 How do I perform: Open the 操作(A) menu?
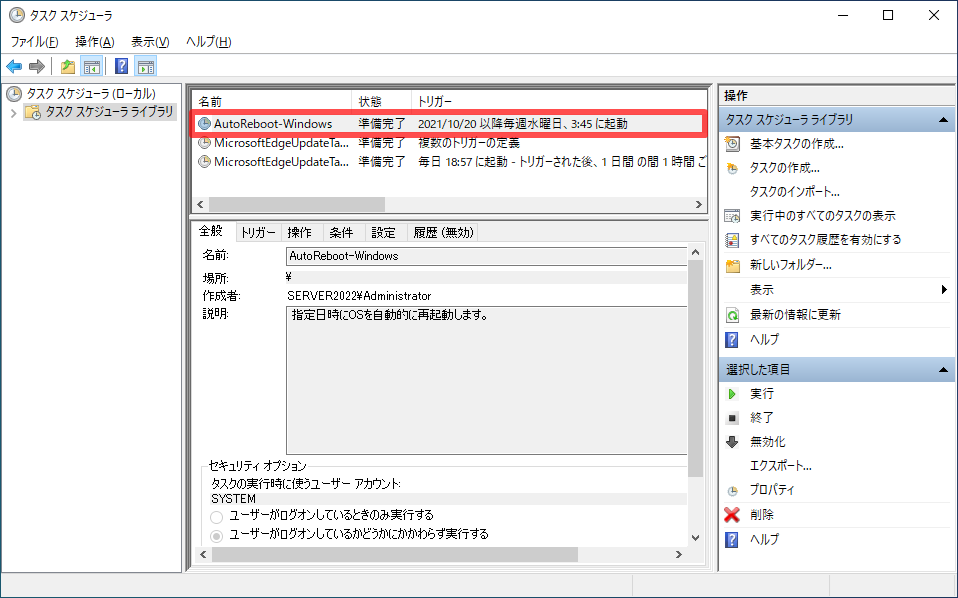tap(95, 42)
